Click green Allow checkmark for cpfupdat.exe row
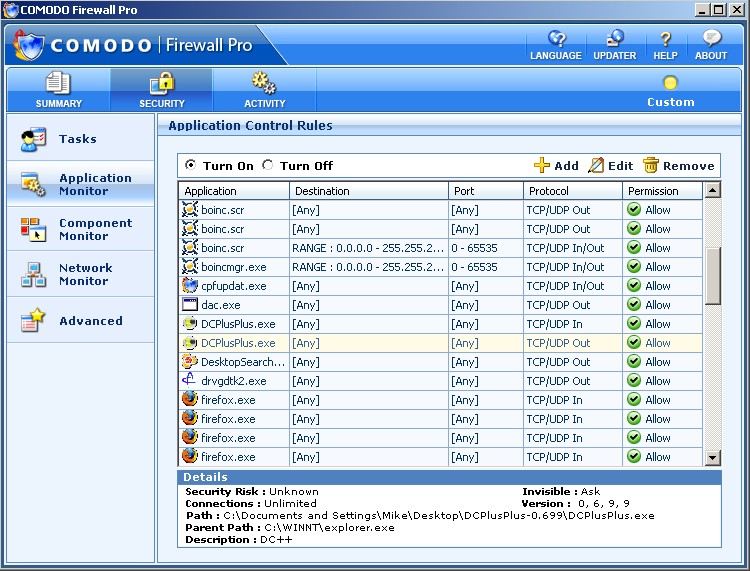750x571 pixels. [634, 286]
